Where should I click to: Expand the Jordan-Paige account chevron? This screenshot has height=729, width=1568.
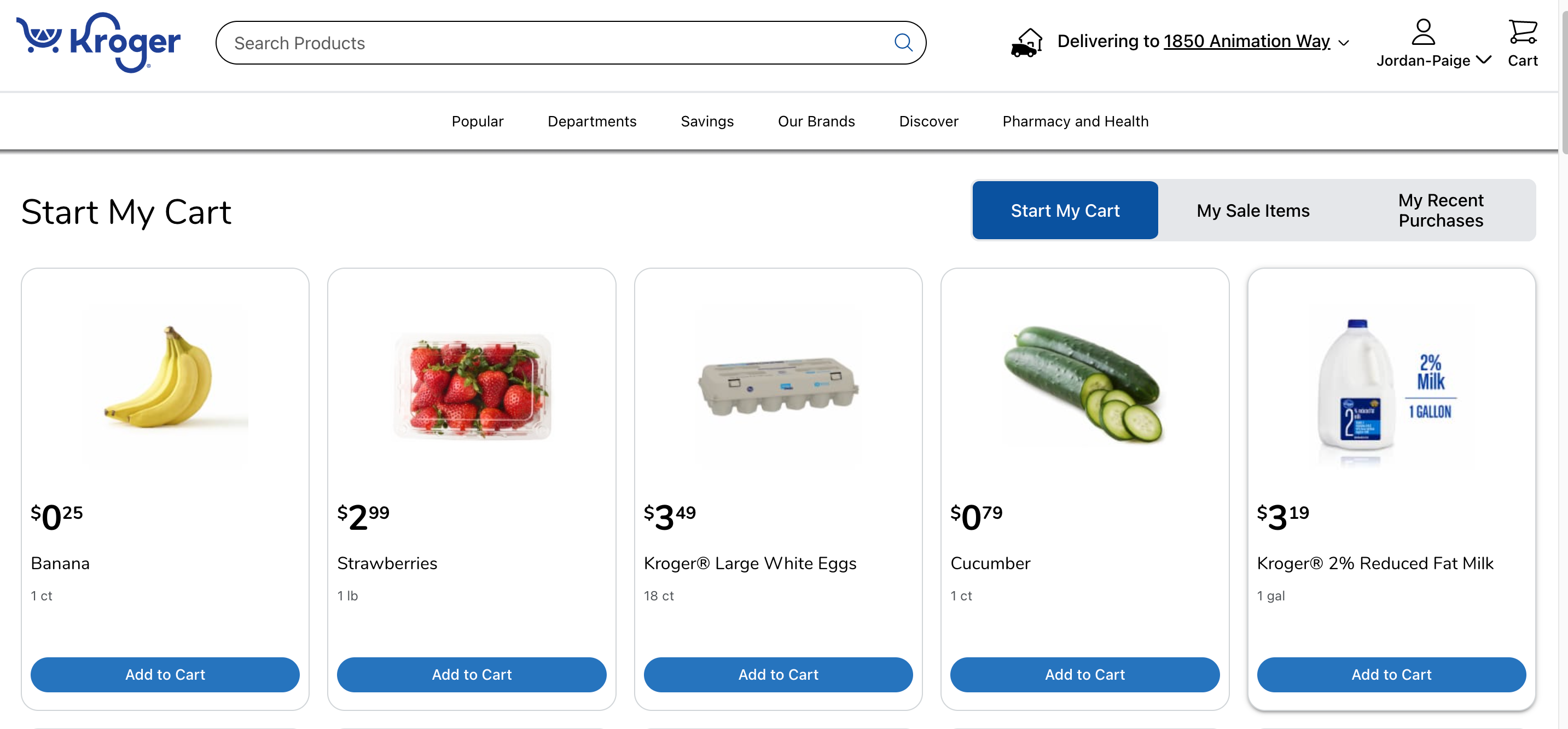1484,60
